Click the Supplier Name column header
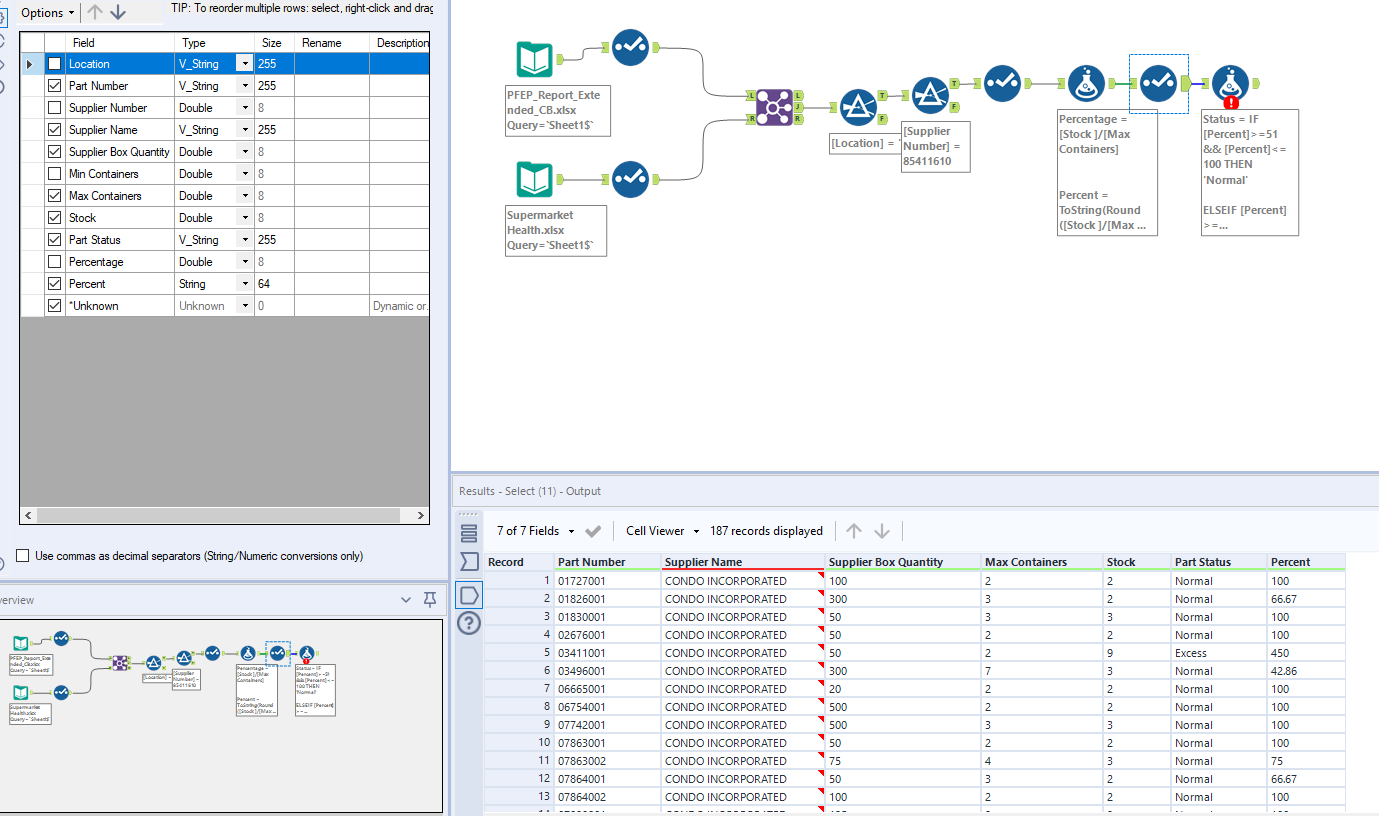Image resolution: width=1379 pixels, height=816 pixels. tap(703, 562)
